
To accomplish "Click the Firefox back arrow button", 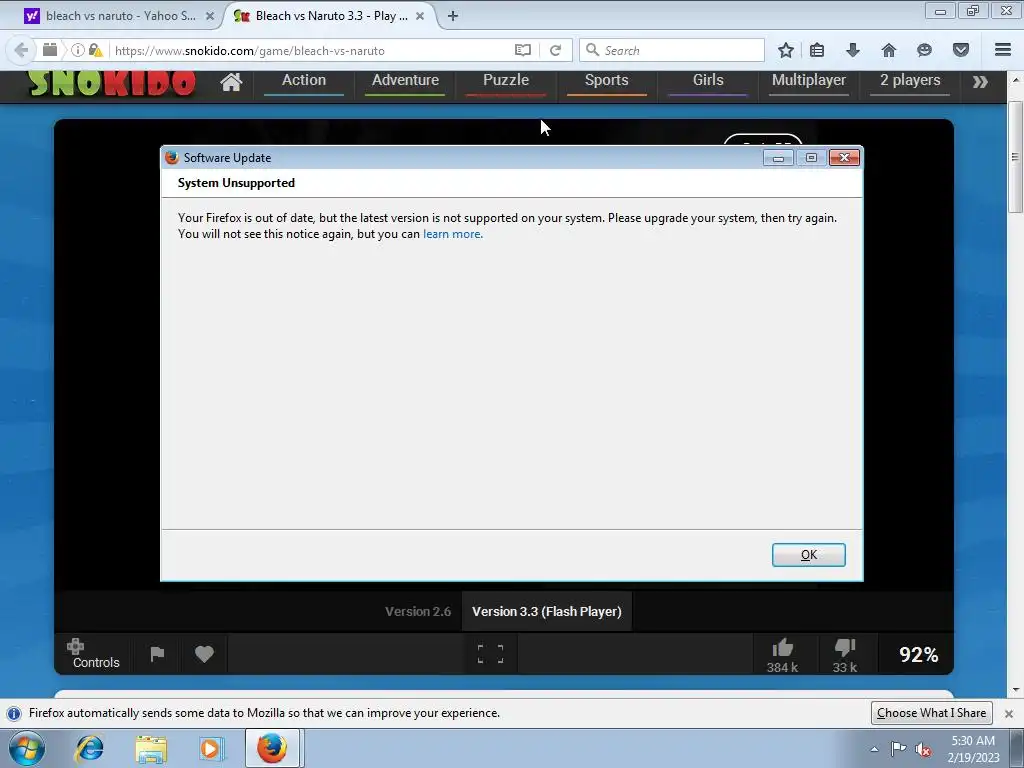I will coord(21,50).
